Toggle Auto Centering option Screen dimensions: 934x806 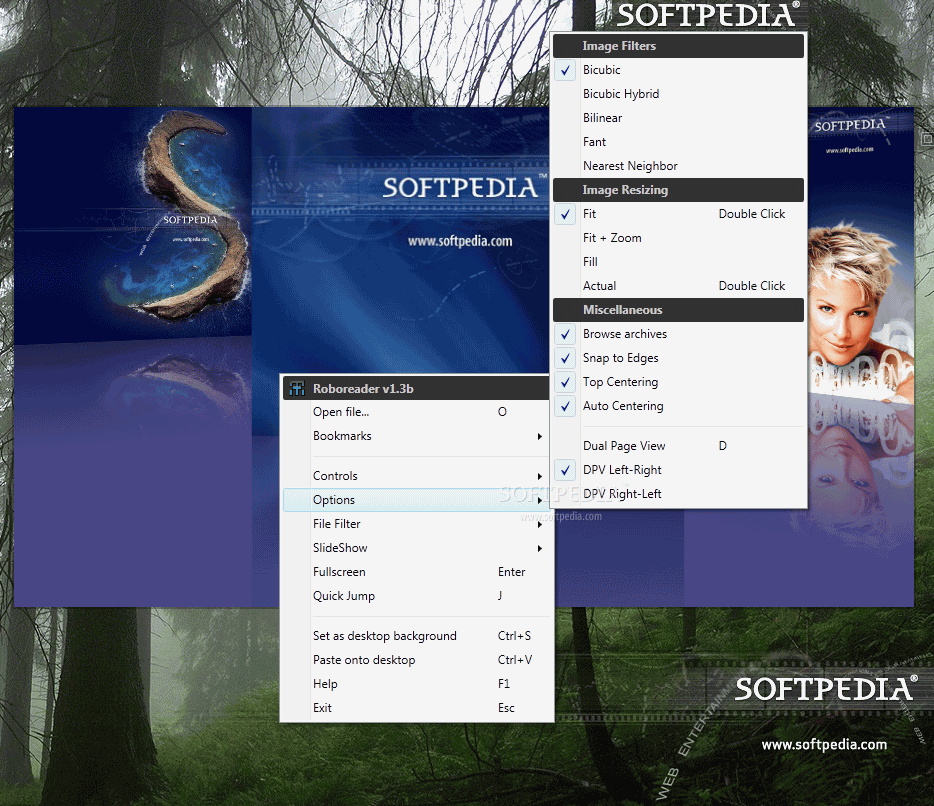tap(678, 406)
